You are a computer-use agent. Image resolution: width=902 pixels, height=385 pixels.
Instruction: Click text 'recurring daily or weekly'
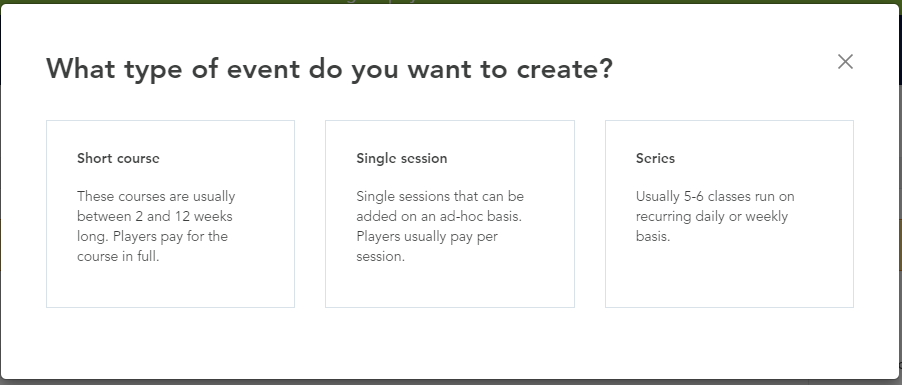[712, 216]
